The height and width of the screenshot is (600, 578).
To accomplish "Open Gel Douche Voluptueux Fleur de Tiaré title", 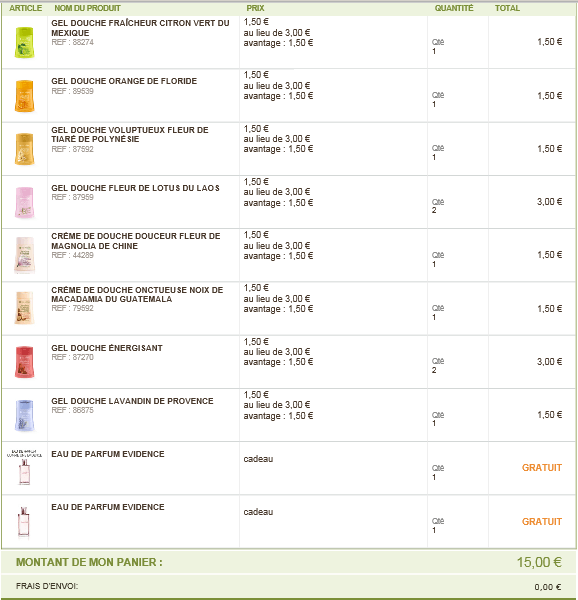I will tap(130, 134).
